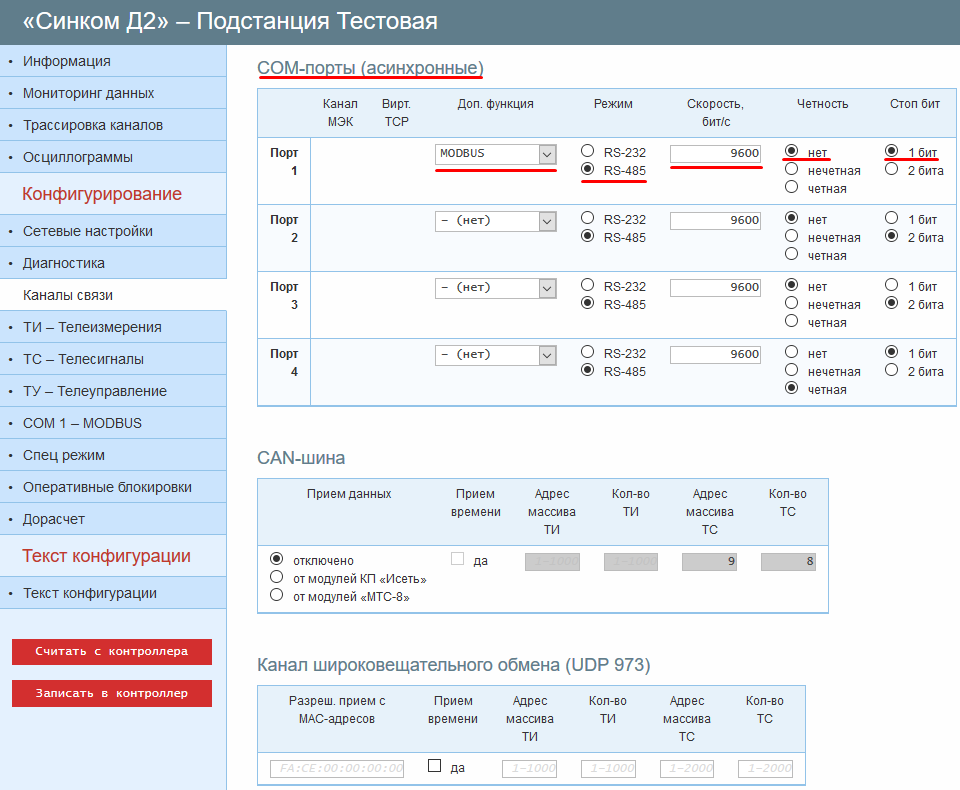Set Port 2 stop bits to 1 бит
Image resolution: width=960 pixels, height=790 pixels.
click(x=892, y=219)
